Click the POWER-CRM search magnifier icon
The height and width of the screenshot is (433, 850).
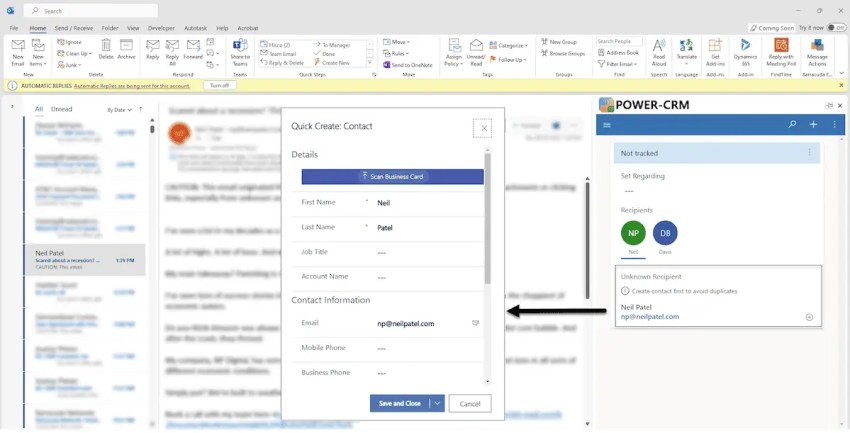(x=792, y=124)
